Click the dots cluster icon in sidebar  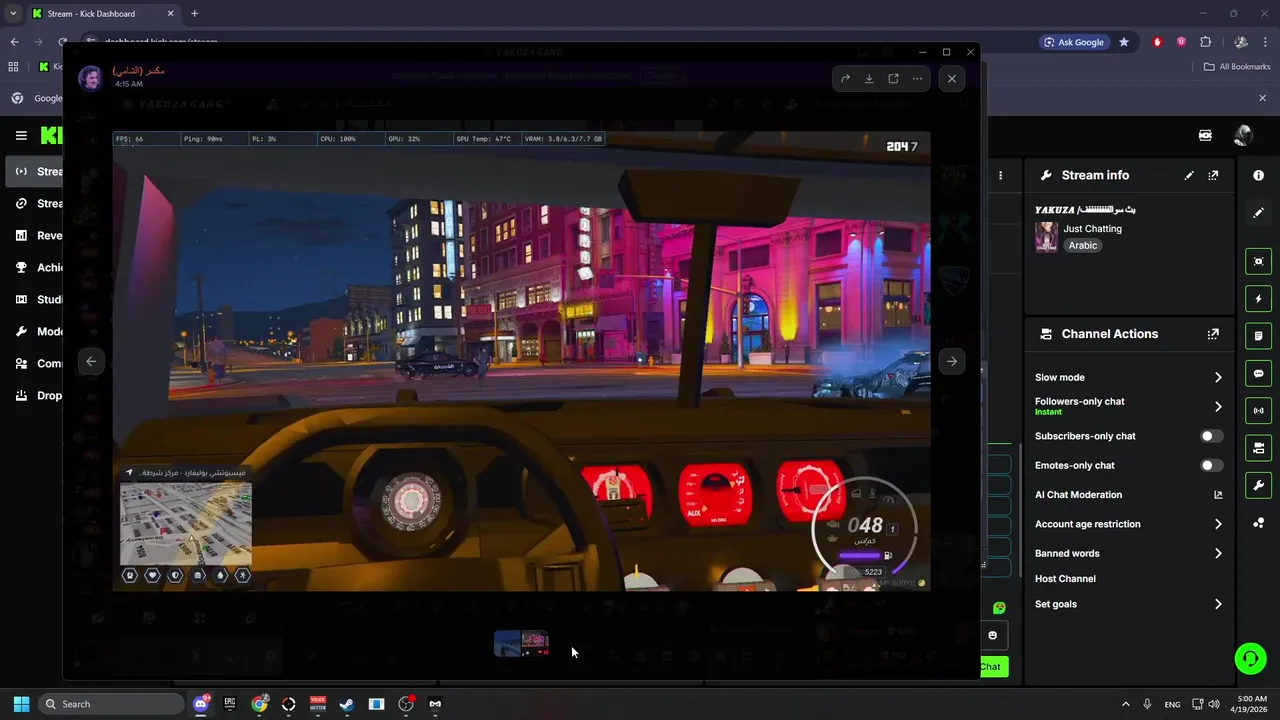[1258, 523]
